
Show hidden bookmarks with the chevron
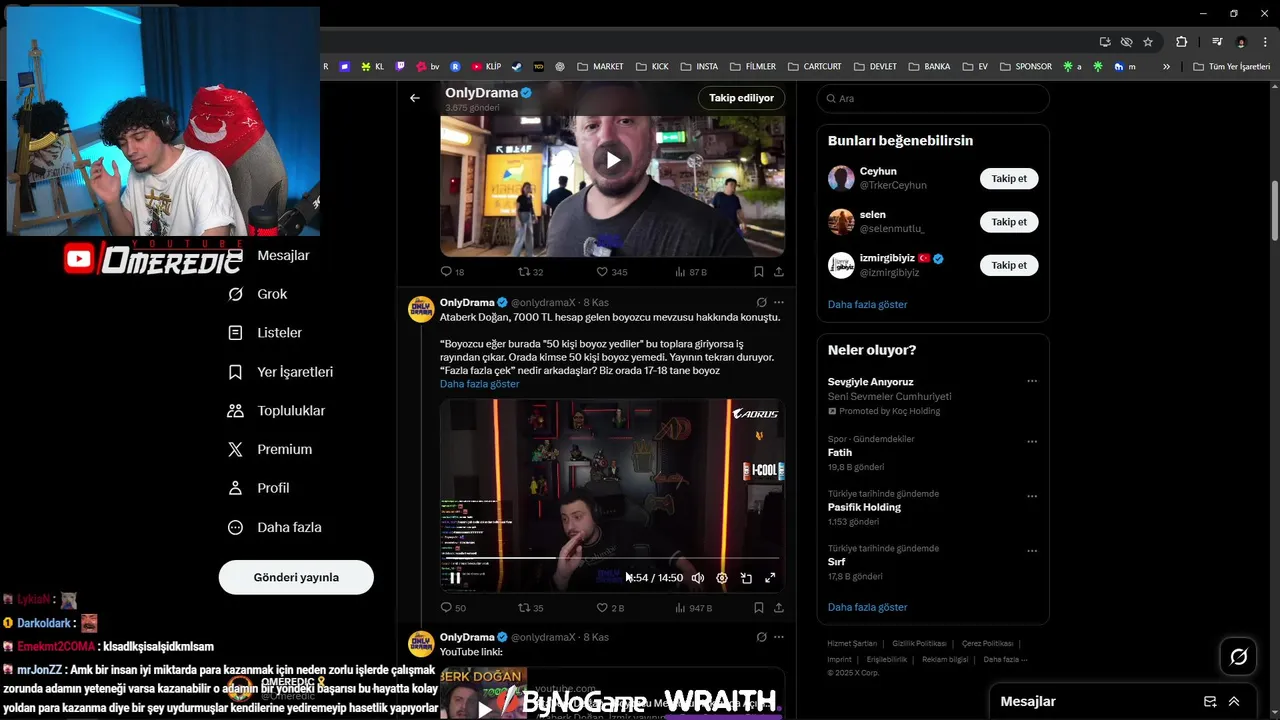1166,66
